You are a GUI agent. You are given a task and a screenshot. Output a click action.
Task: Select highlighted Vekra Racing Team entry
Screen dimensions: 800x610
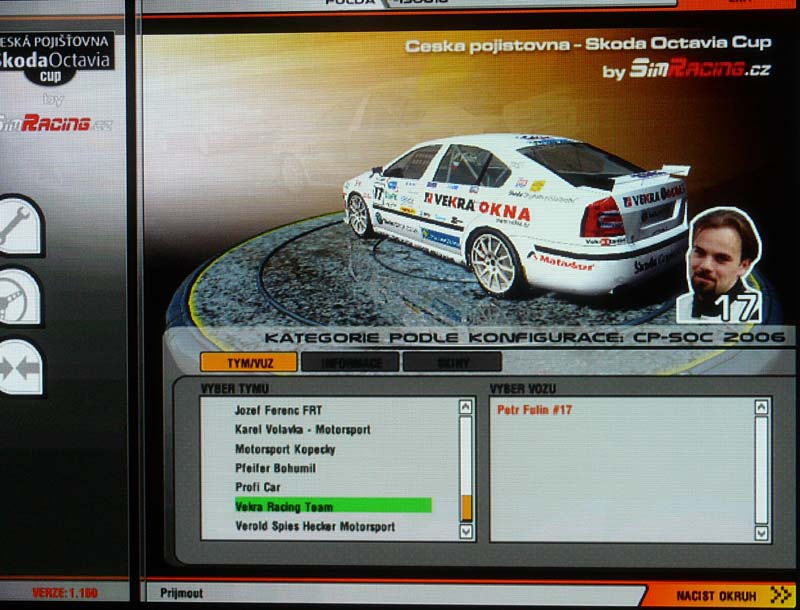[333, 506]
